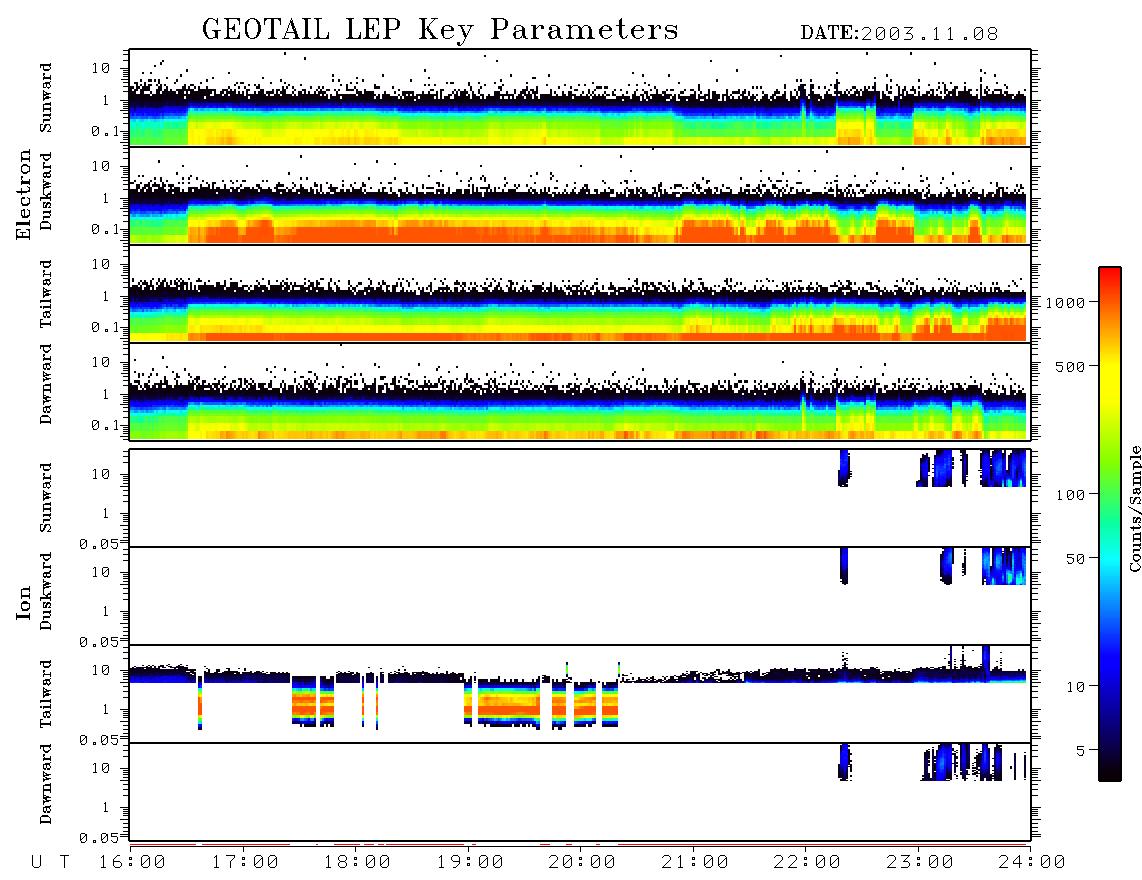Click the Electron Dawnward panel label
The width and height of the screenshot is (1142, 880).
click(46, 385)
